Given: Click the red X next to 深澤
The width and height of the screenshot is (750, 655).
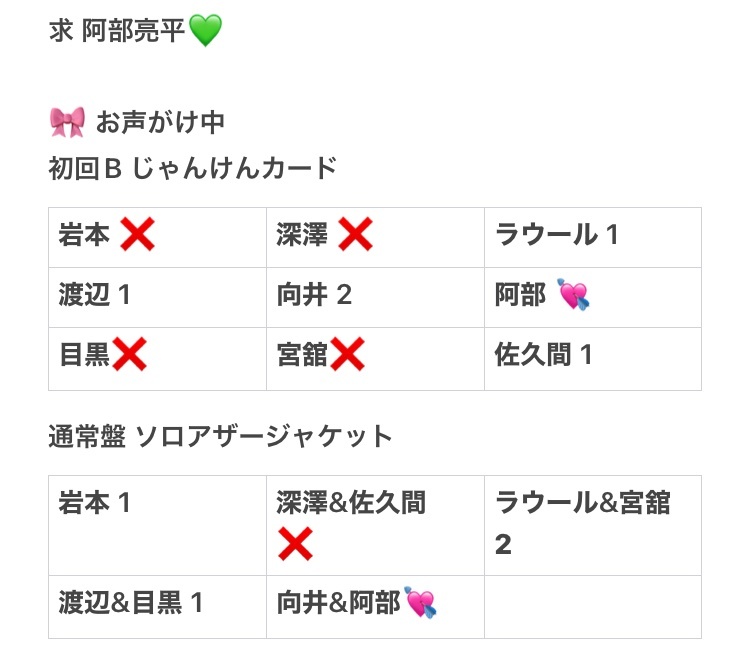Looking at the screenshot, I should [355, 234].
